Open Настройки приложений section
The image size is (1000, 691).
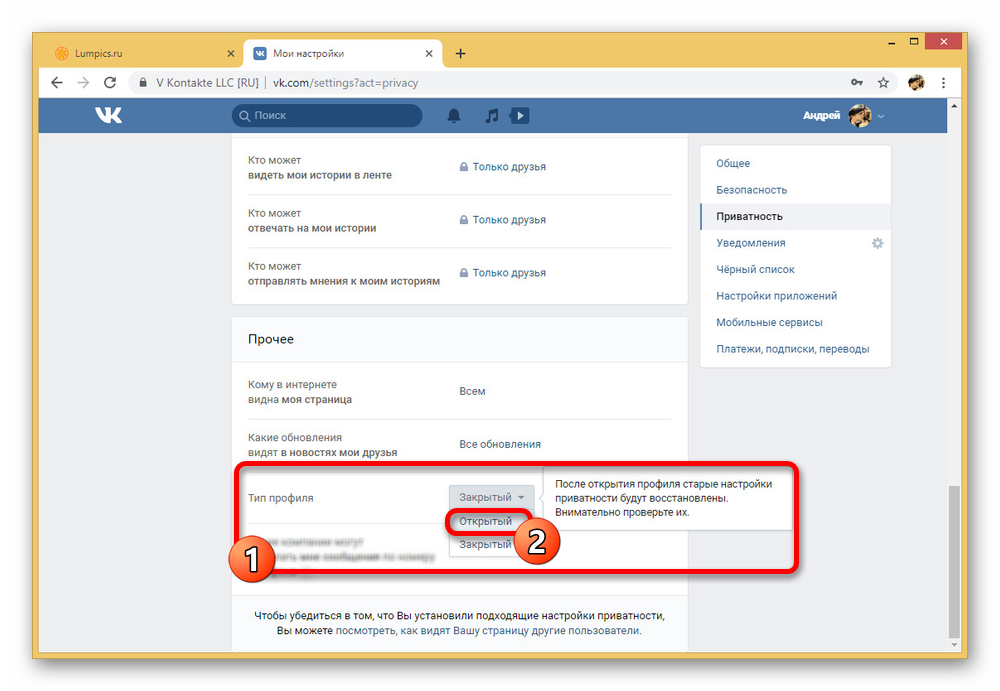point(795,296)
